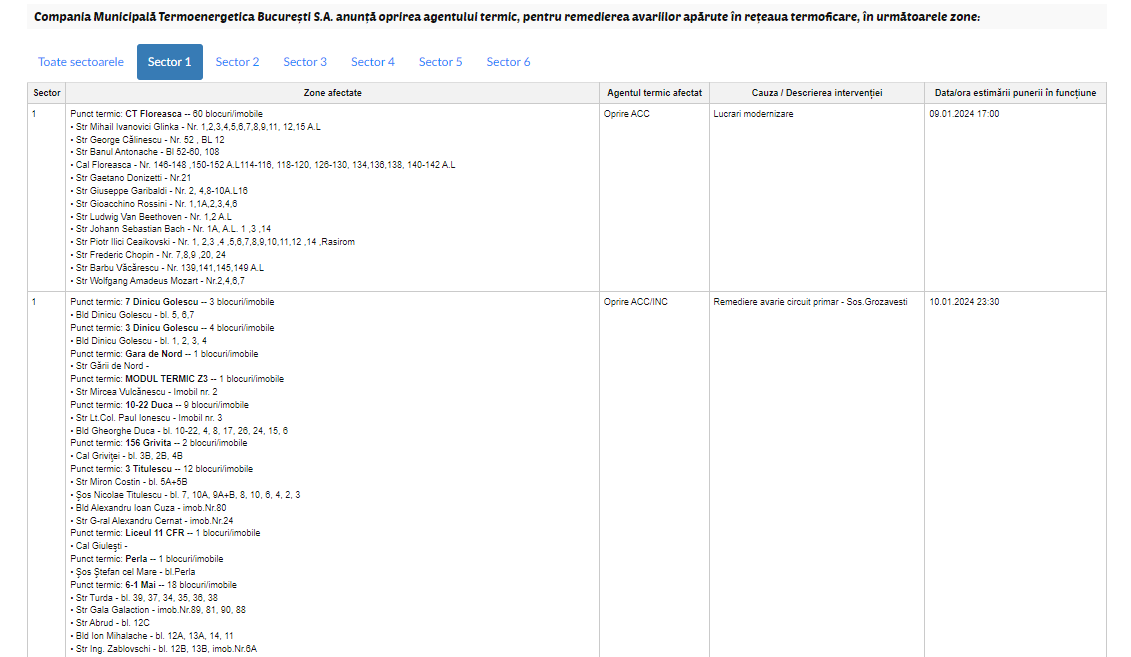Click the Oprire ACC/INC cell
1131x657 pixels.
coord(635,302)
